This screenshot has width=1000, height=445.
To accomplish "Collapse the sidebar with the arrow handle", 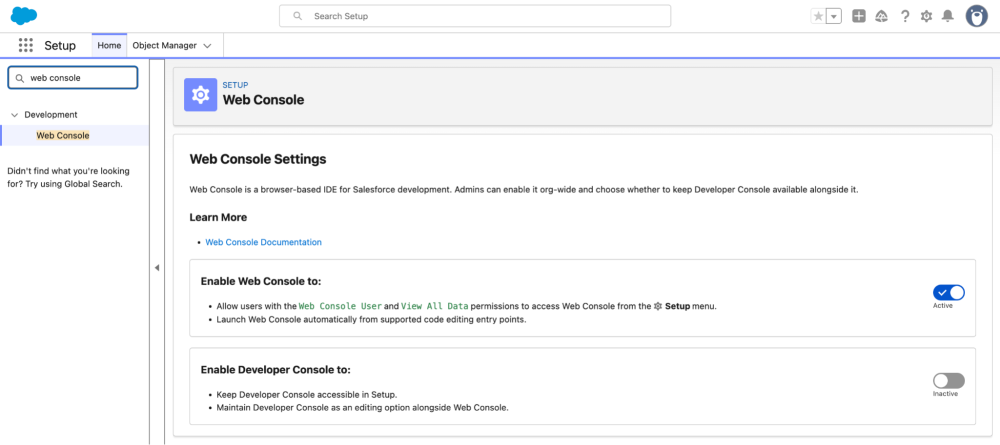I will [x=157, y=268].
